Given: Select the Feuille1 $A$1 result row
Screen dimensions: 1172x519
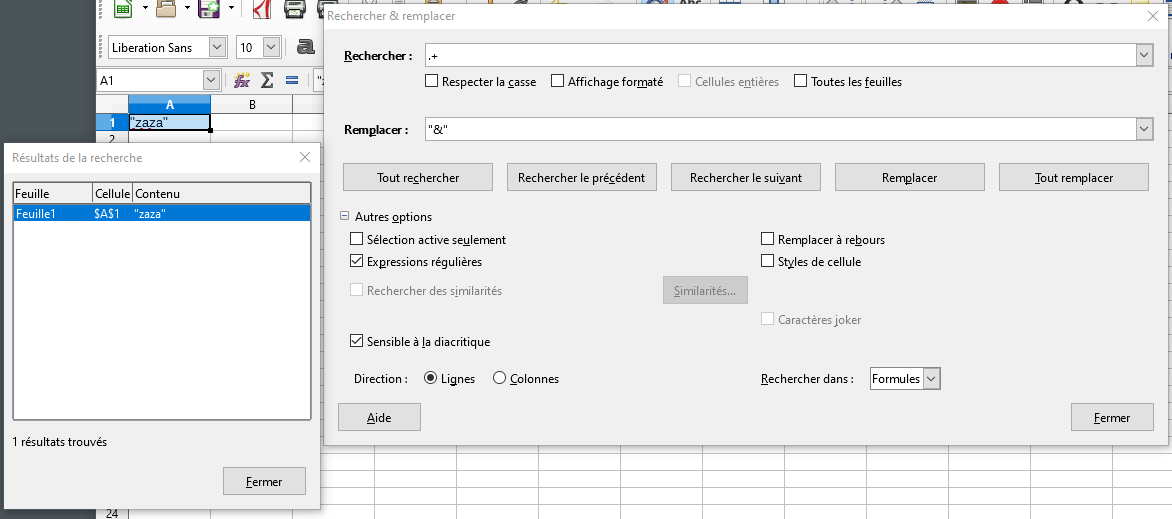Looking at the screenshot, I should (x=162, y=213).
